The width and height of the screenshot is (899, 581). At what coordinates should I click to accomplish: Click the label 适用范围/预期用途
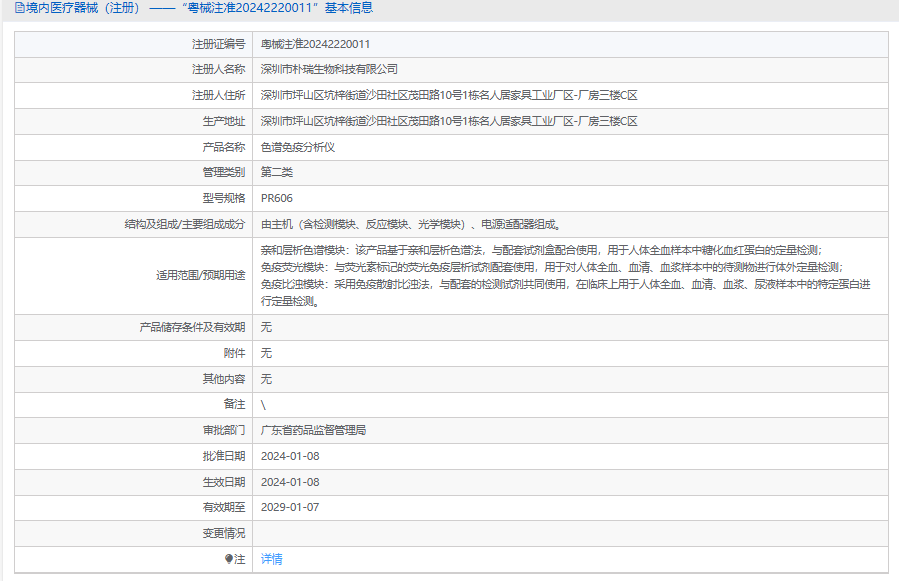[x=201, y=275]
